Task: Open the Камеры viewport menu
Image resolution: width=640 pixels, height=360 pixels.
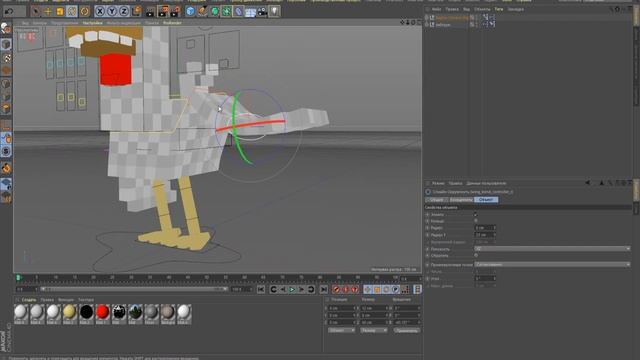Action: 40,23
